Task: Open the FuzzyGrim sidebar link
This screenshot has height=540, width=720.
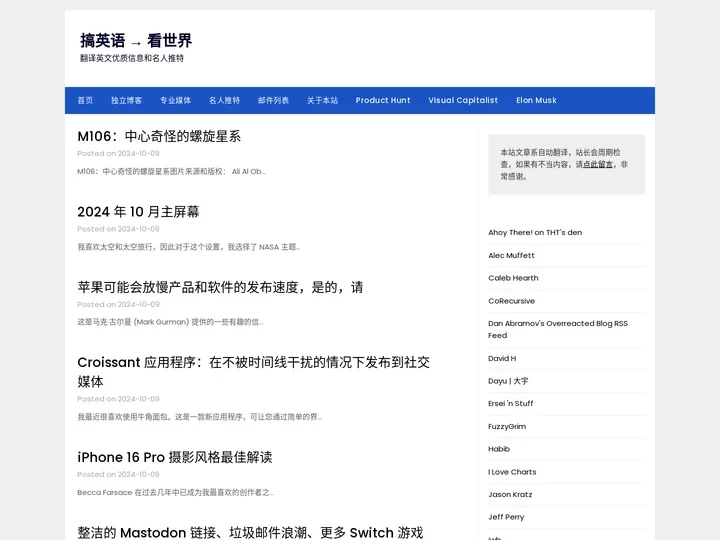Action: pyautogui.click(x=507, y=426)
